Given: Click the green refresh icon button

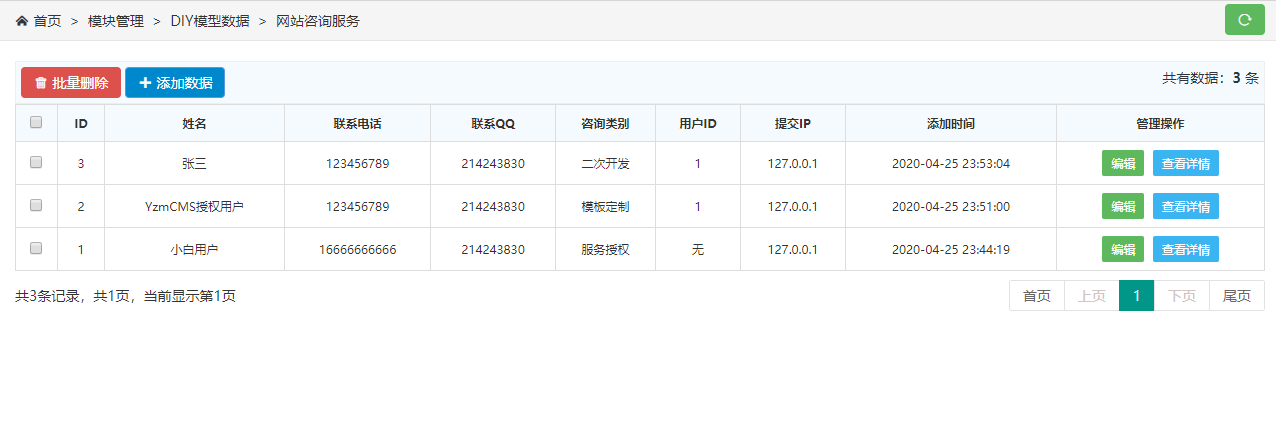Looking at the screenshot, I should point(1244,19).
